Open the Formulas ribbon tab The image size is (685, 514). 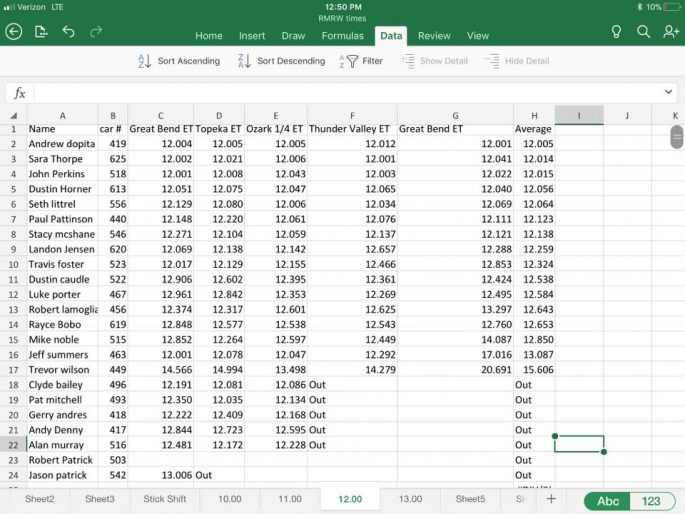click(x=342, y=36)
